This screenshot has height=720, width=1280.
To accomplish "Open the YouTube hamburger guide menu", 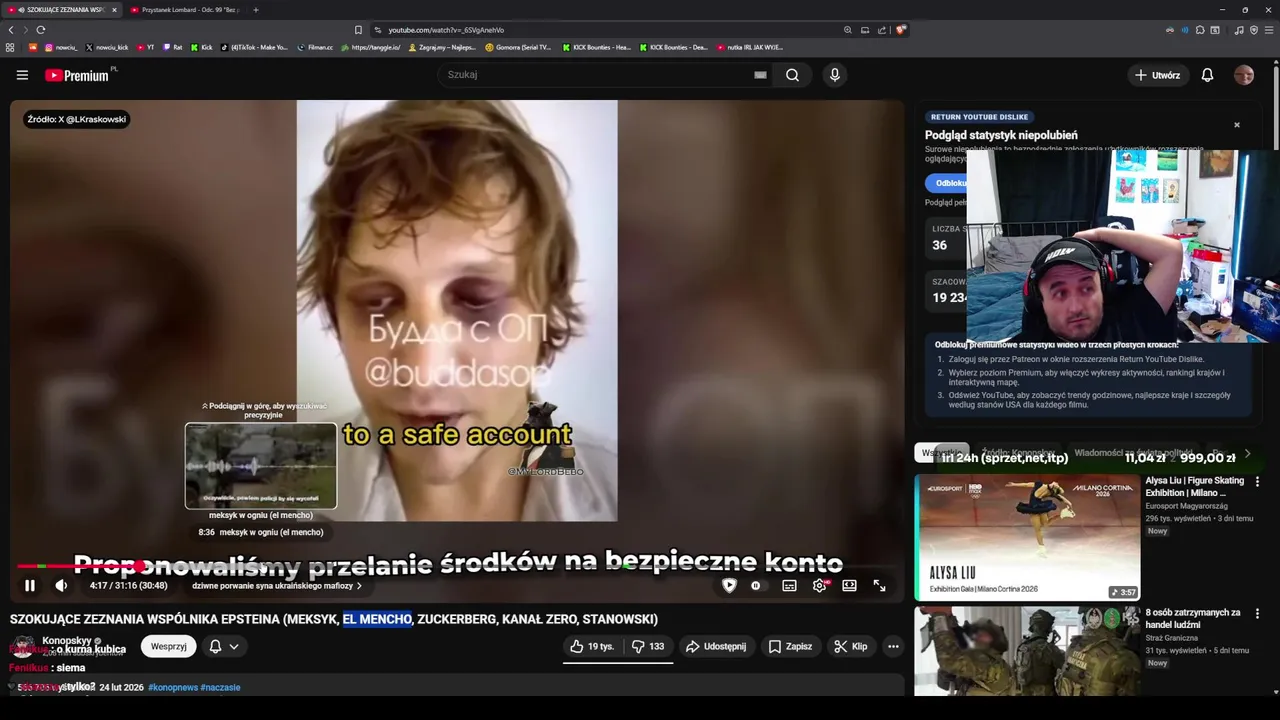I will coord(22,75).
